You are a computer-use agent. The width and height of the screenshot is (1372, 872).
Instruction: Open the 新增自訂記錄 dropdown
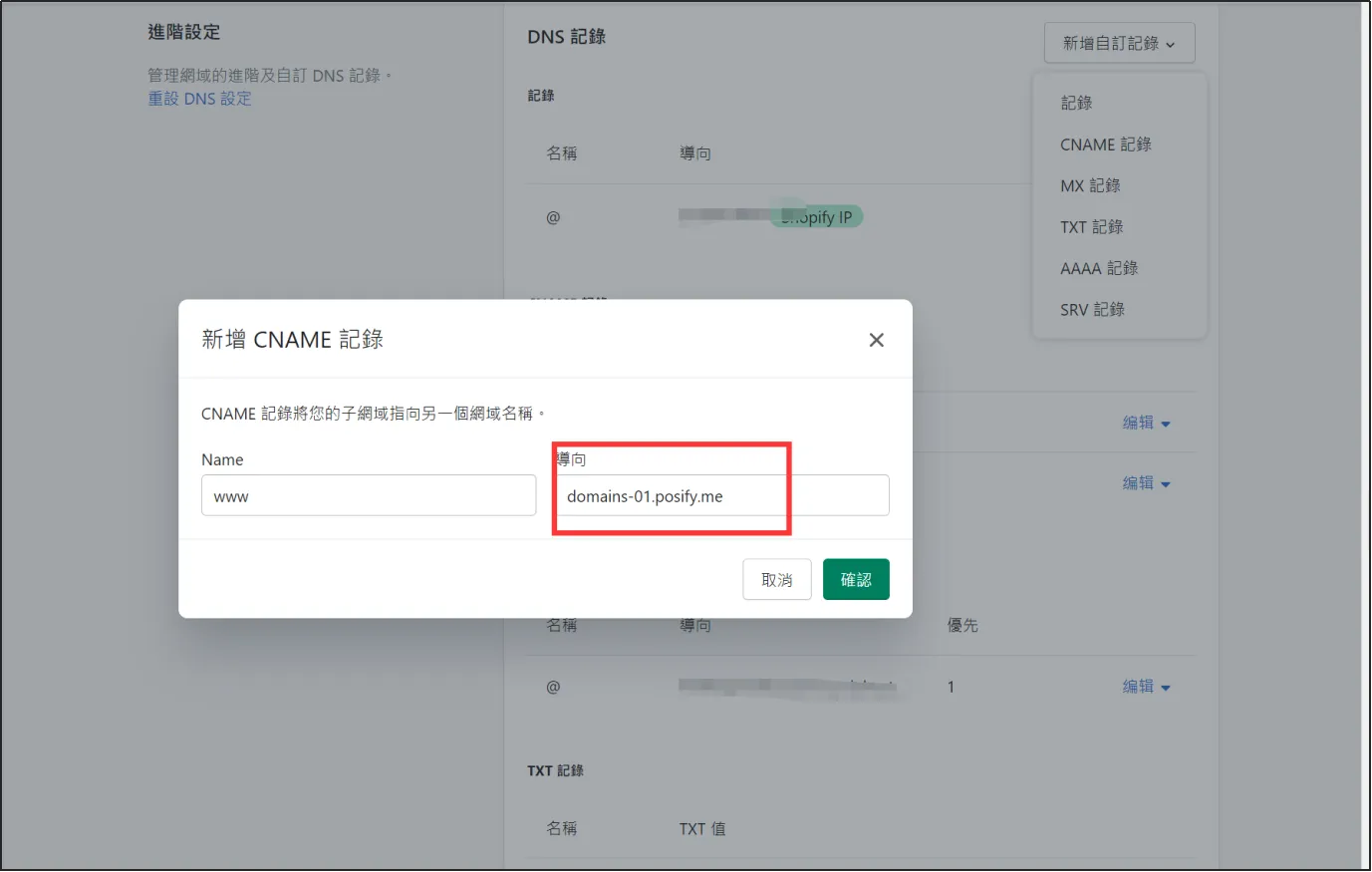[x=1118, y=44]
